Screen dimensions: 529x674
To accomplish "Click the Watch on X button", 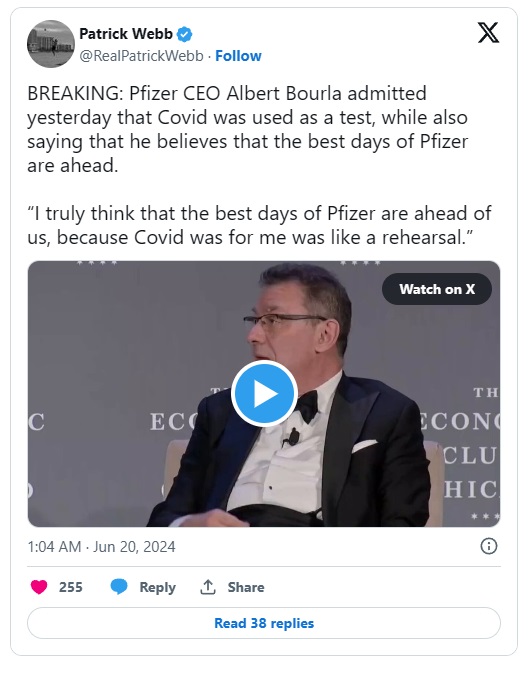I will (437, 289).
